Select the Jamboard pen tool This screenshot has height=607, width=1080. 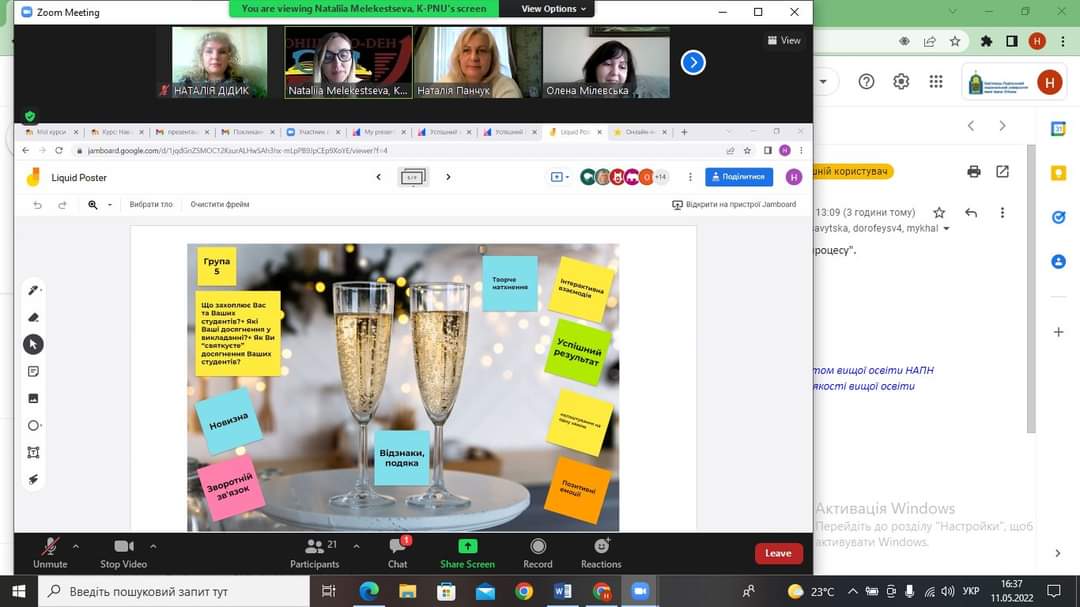(33, 290)
